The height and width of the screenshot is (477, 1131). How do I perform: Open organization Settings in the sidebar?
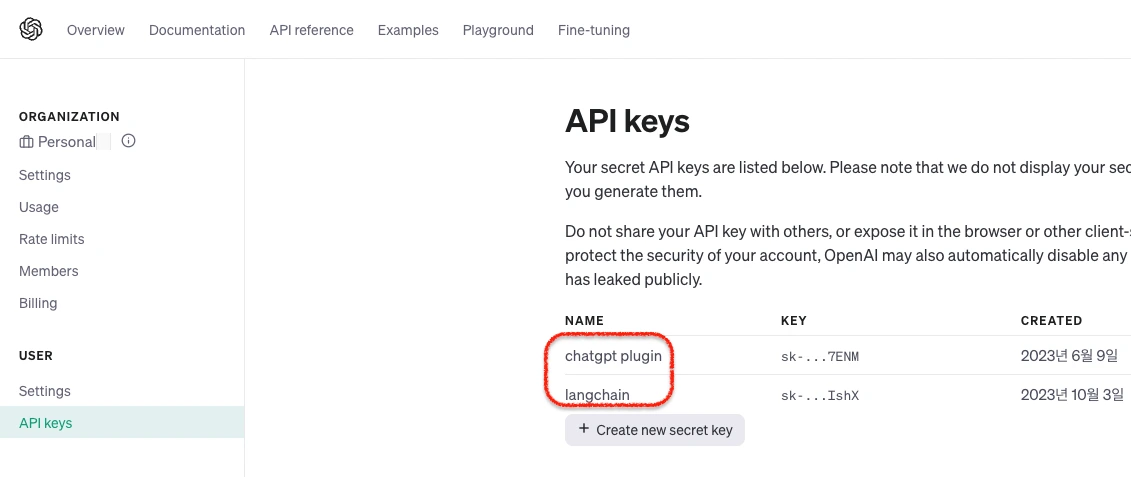click(x=45, y=175)
